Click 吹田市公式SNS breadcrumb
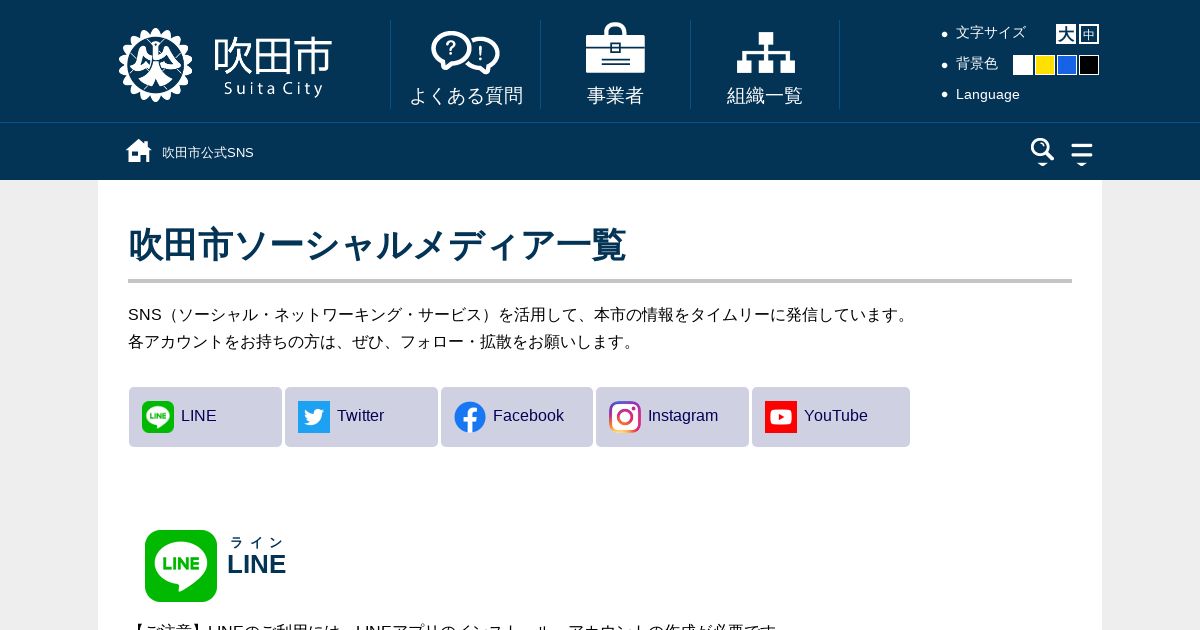1200x630 pixels. pyautogui.click(x=208, y=152)
